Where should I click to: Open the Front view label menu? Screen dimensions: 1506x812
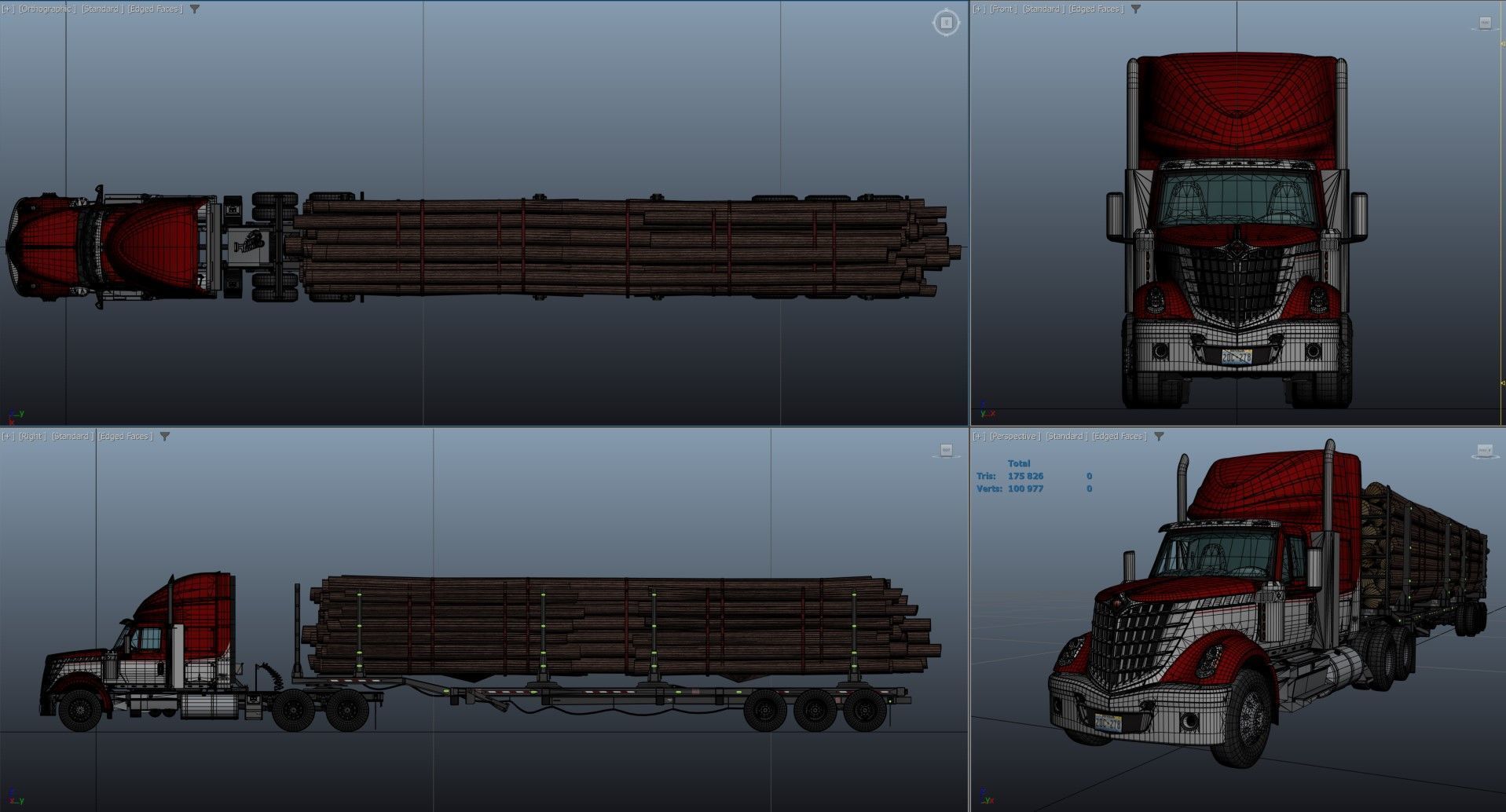tap(1003, 9)
